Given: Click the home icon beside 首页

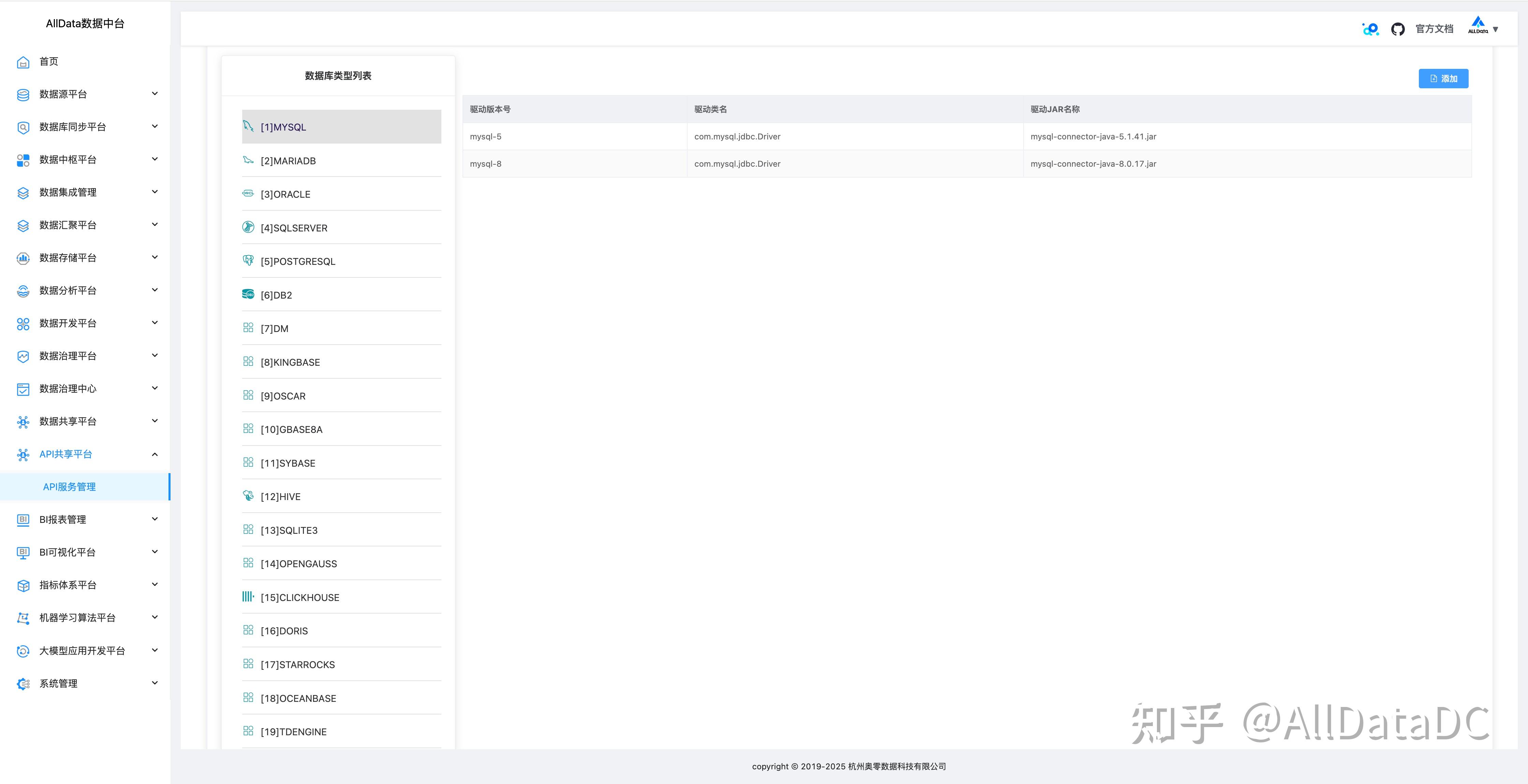Looking at the screenshot, I should (23, 62).
